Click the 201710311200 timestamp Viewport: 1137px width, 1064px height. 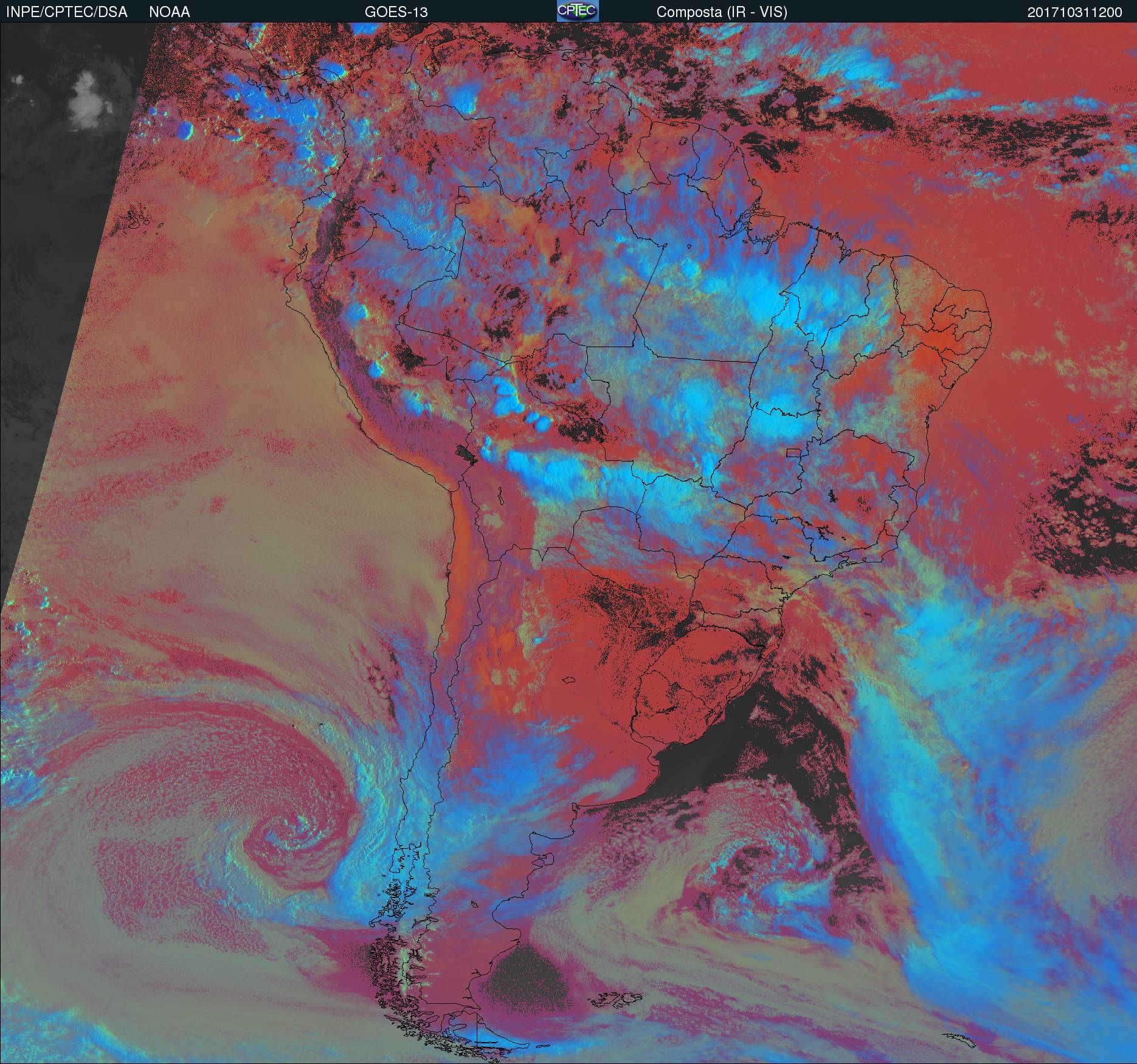click(1074, 12)
